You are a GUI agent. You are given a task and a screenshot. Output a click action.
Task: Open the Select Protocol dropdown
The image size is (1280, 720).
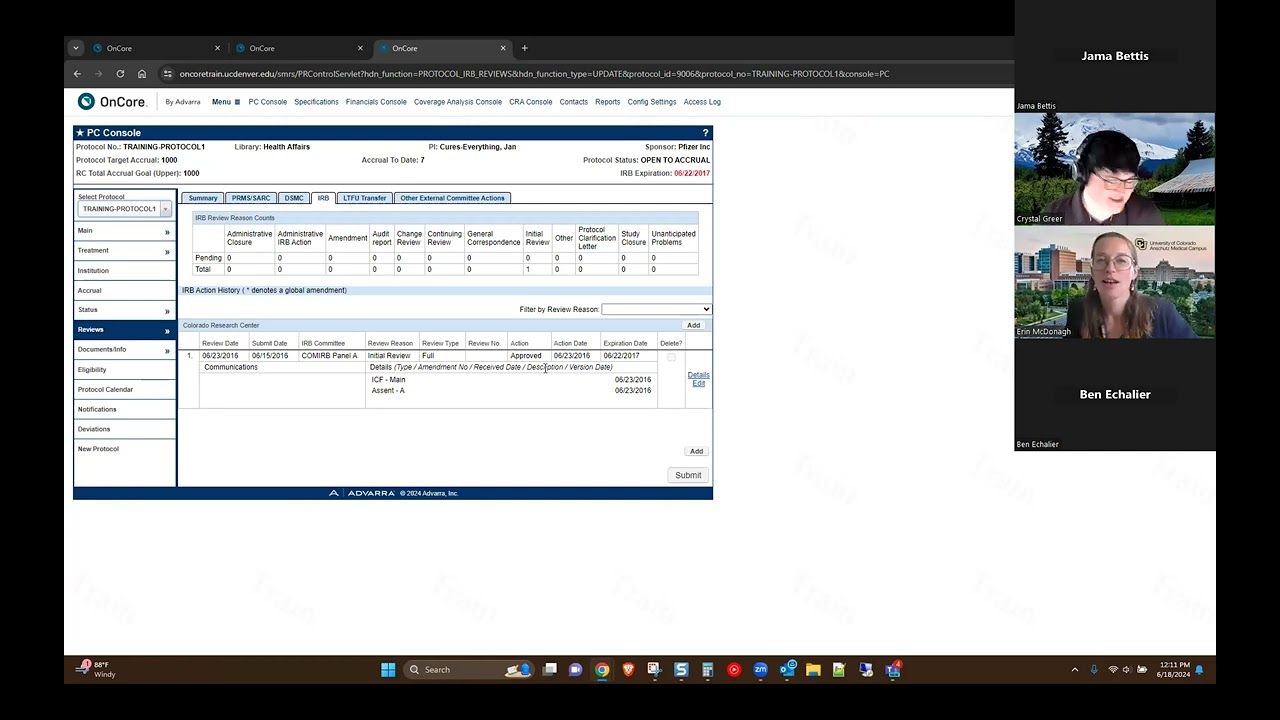[124, 209]
